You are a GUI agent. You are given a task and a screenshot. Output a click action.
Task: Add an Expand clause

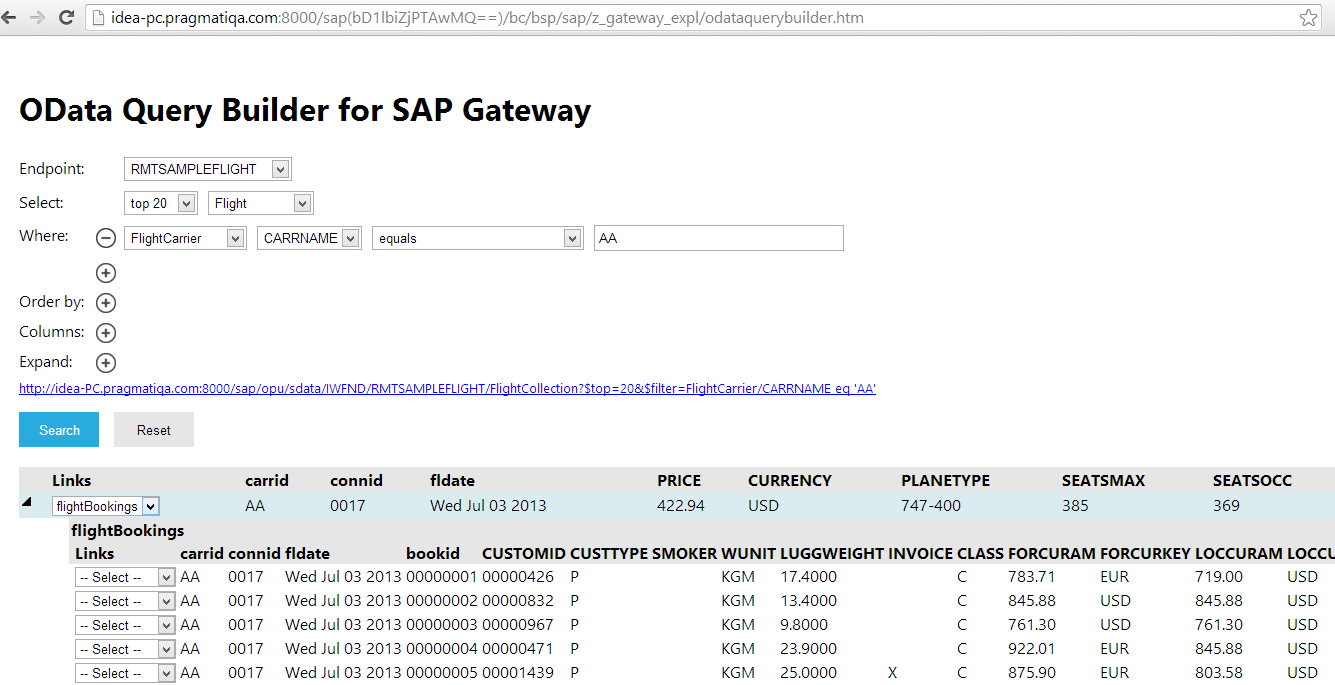point(105,362)
